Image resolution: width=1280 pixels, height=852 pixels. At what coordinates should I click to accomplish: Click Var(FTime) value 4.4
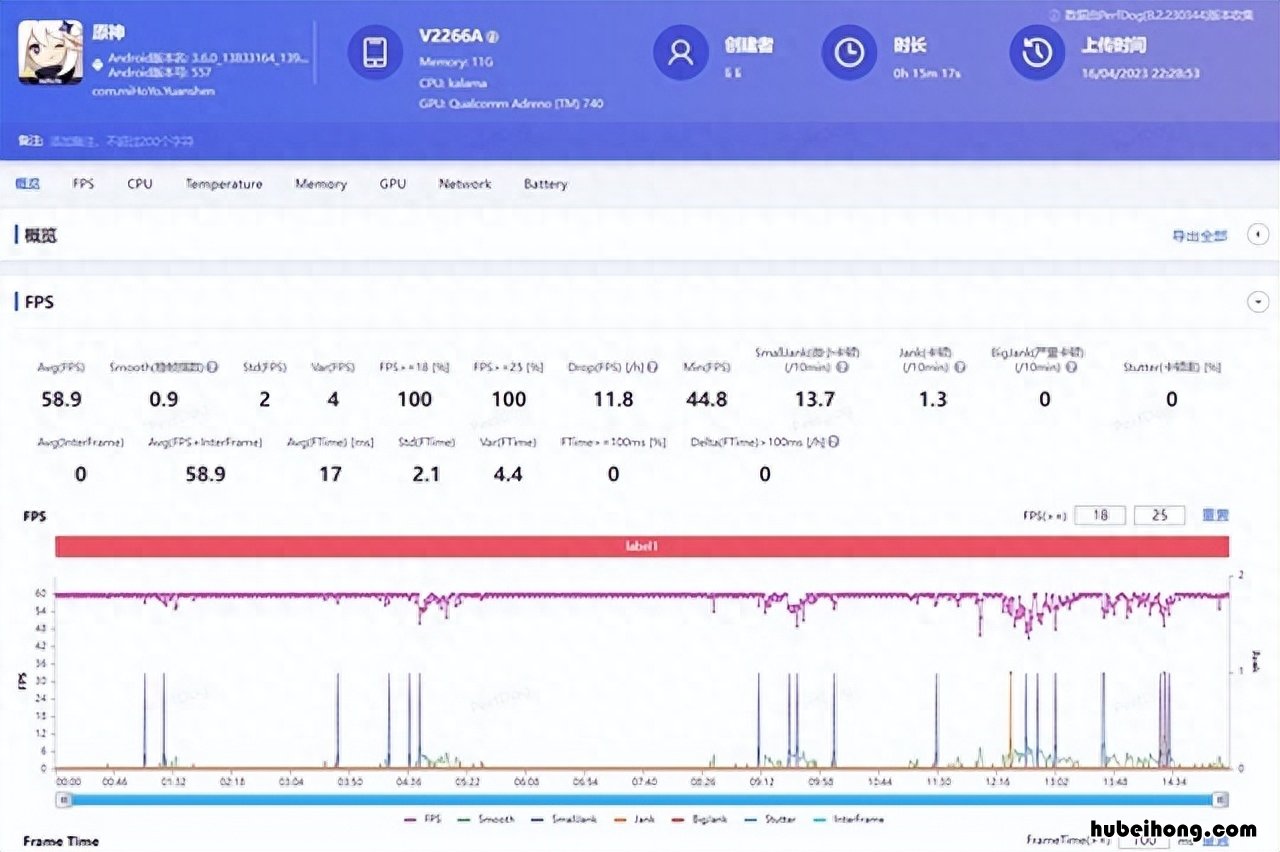tap(508, 473)
